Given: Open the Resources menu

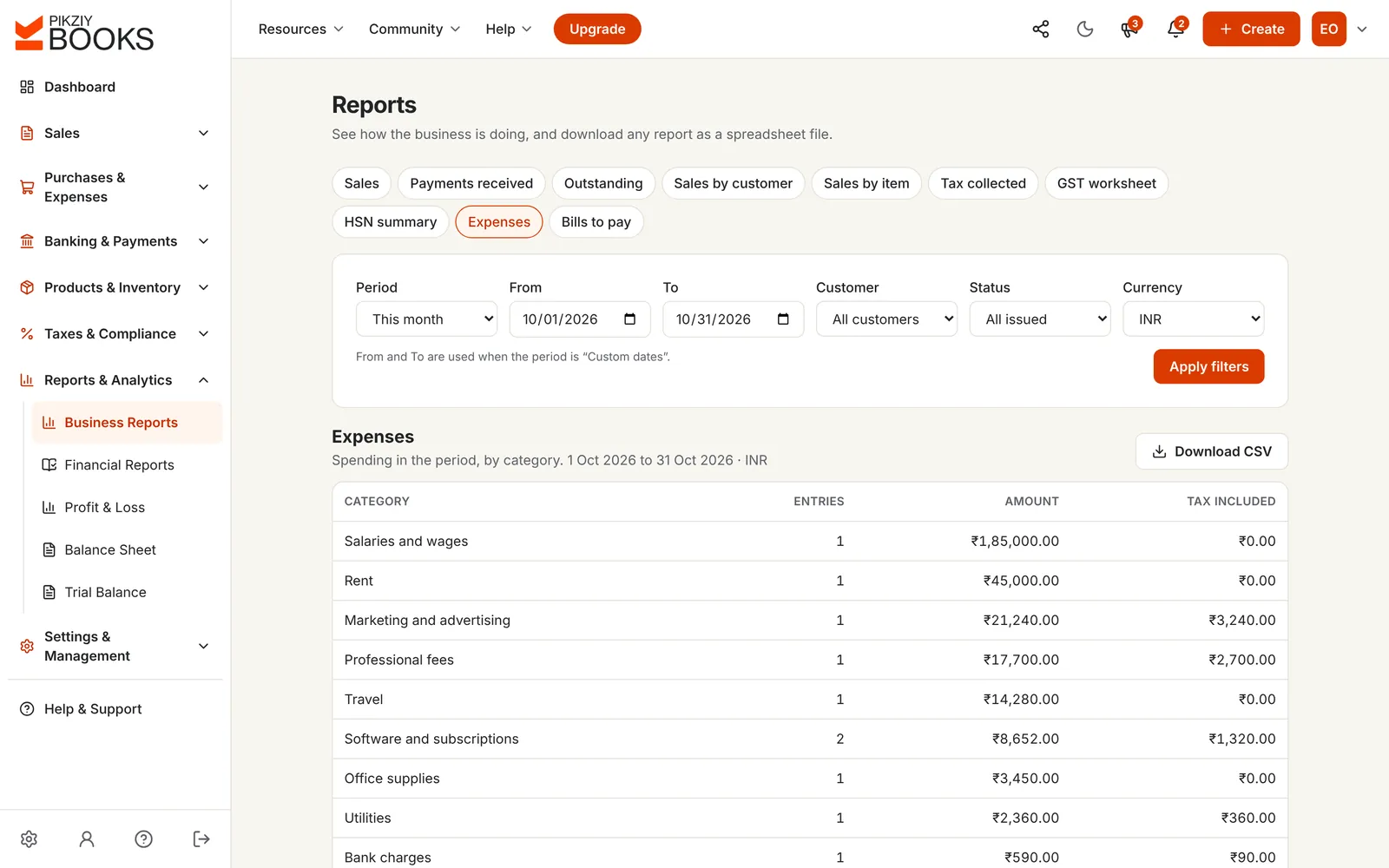Looking at the screenshot, I should tap(301, 29).
